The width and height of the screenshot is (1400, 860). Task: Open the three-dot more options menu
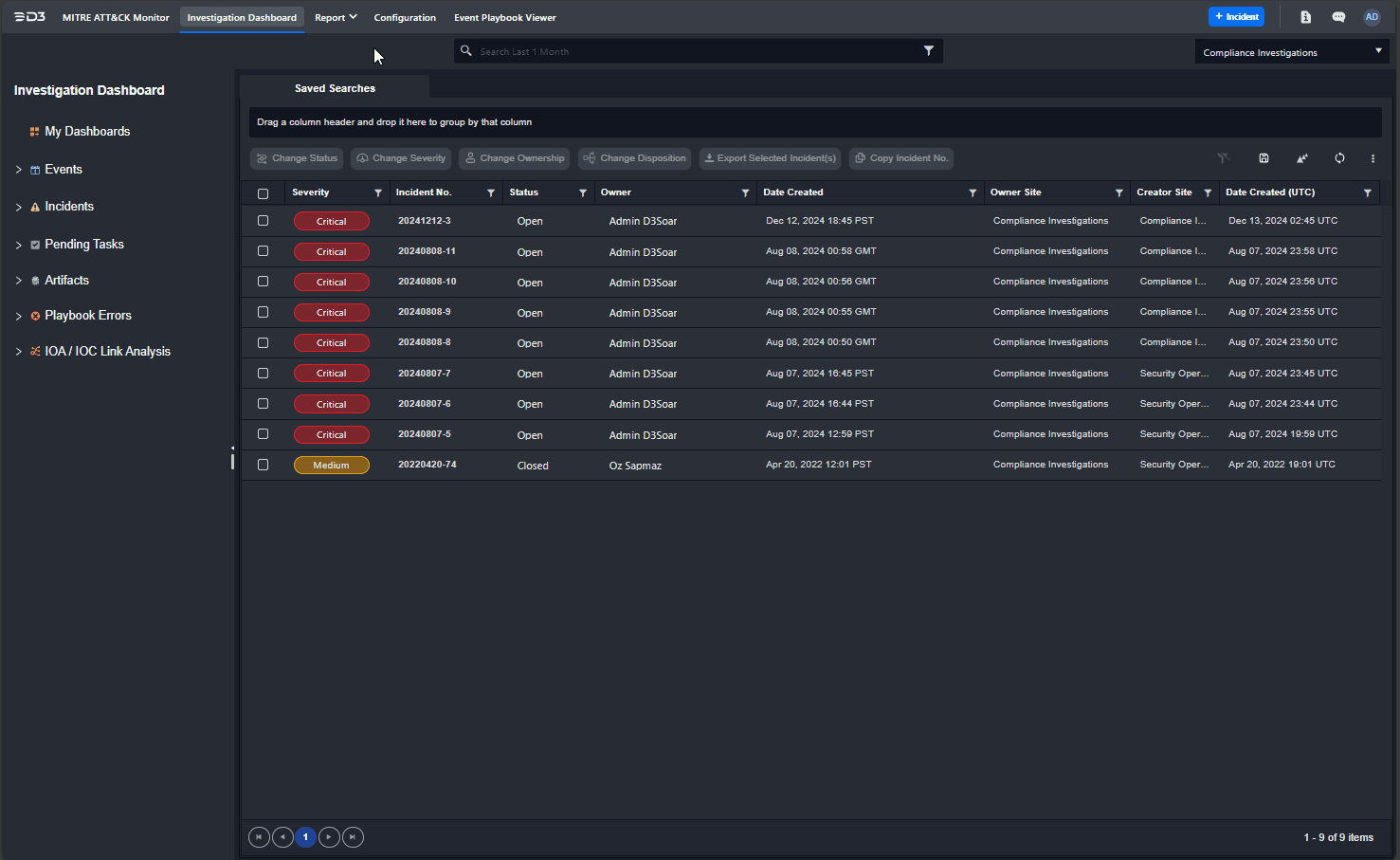[x=1373, y=158]
